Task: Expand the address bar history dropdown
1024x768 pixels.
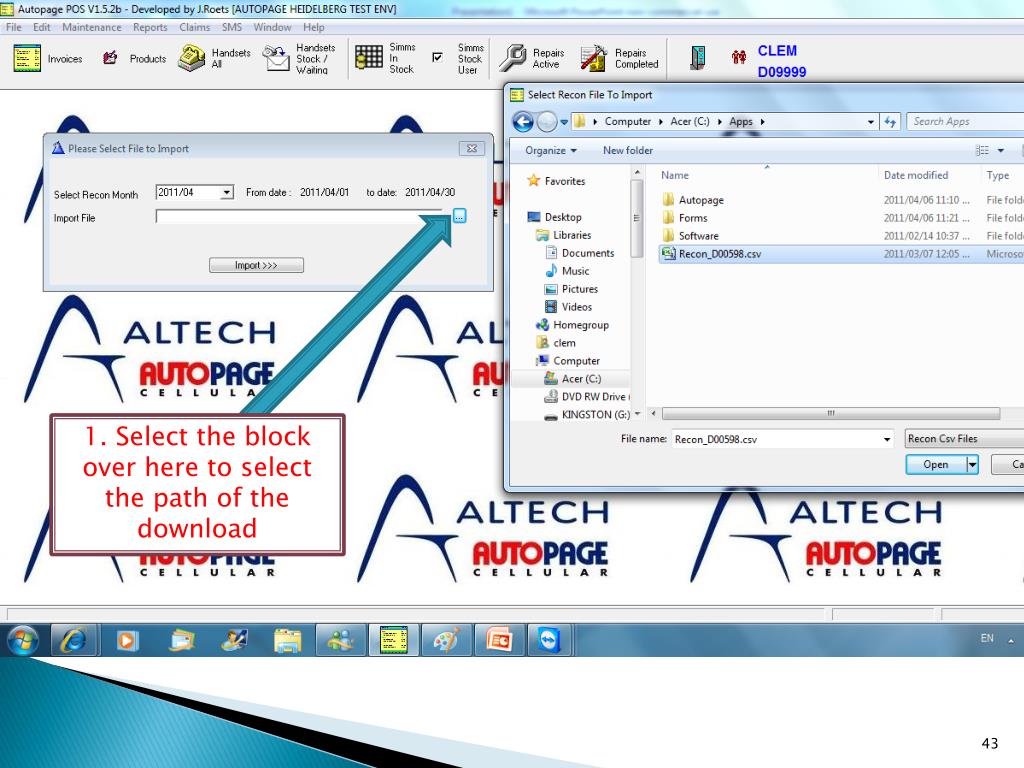Action: coord(871,122)
